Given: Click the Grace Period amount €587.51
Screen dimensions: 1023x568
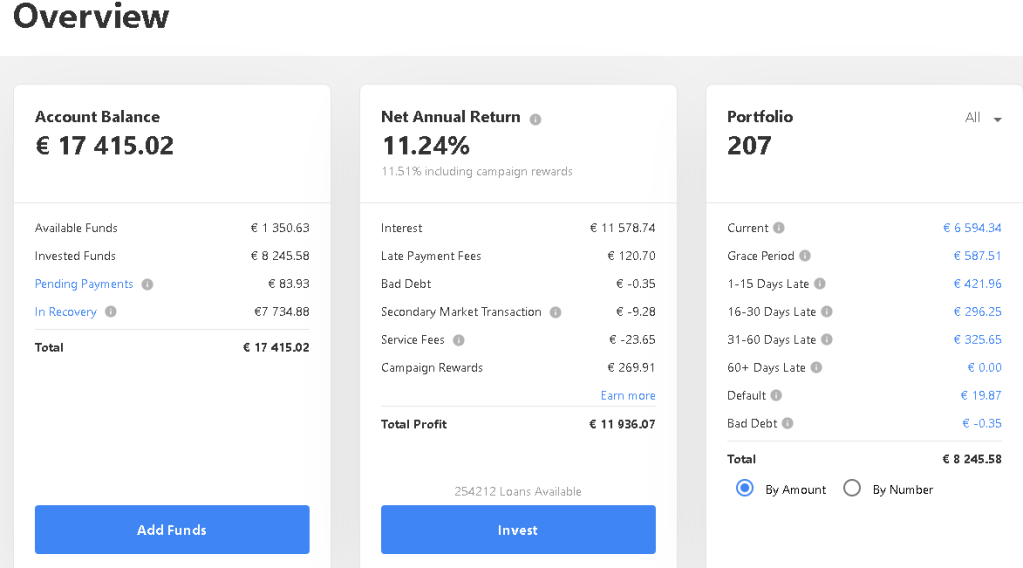Looking at the screenshot, I should click(x=977, y=256).
